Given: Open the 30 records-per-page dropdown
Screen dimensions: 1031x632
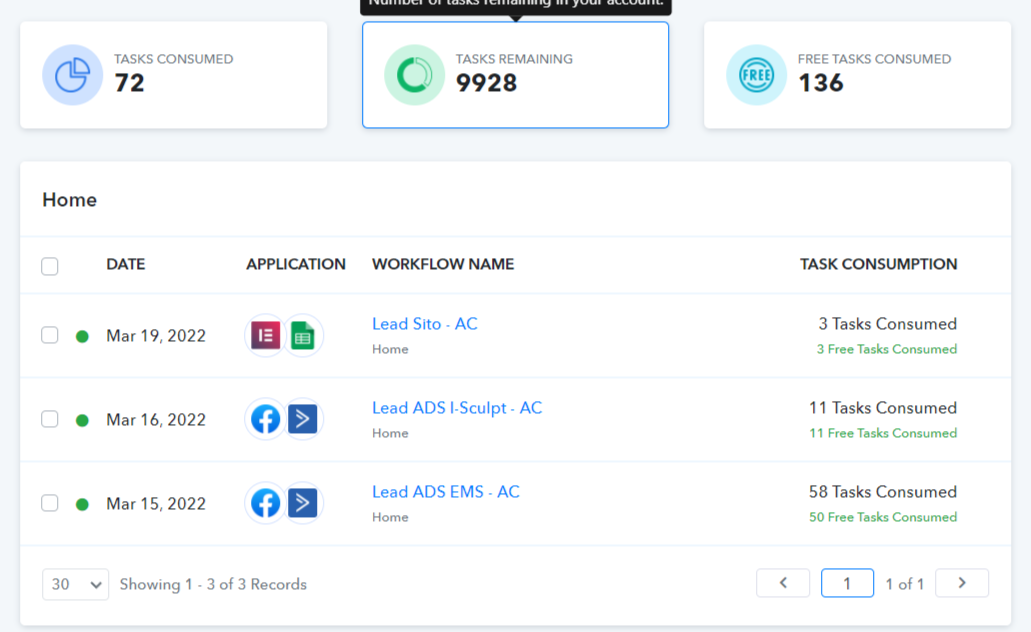Looking at the screenshot, I should [76, 584].
